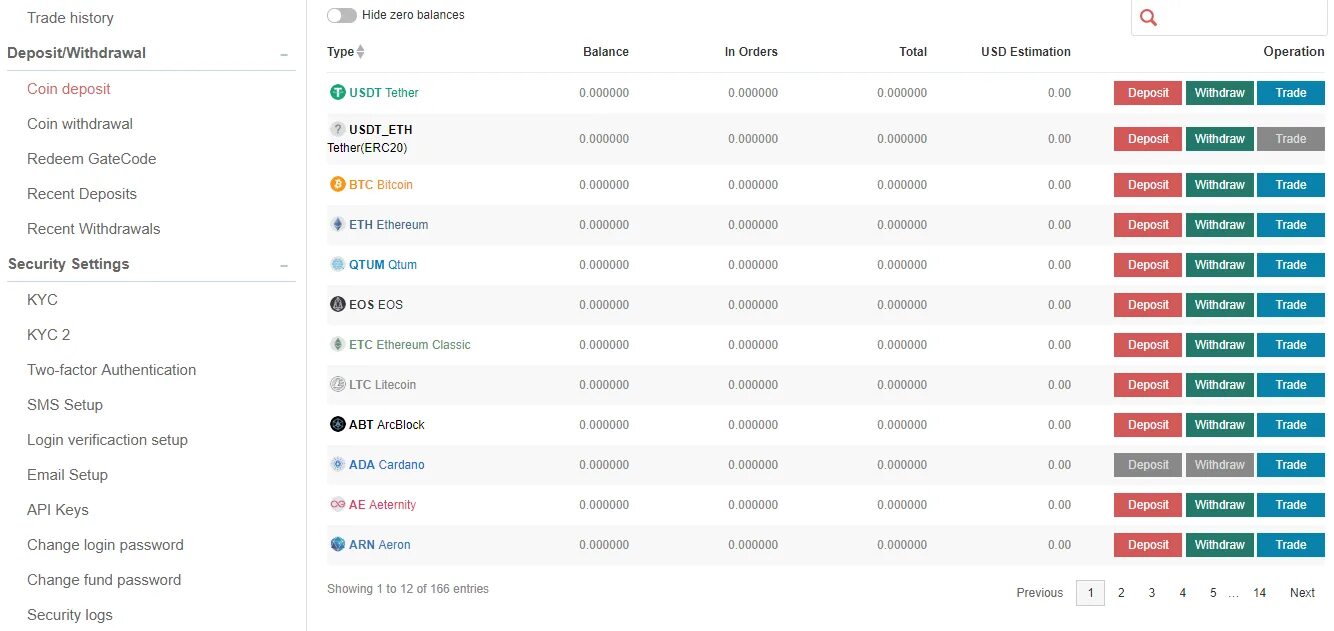Go to the Next page of entries
The width and height of the screenshot is (1334, 631).
click(1302, 592)
